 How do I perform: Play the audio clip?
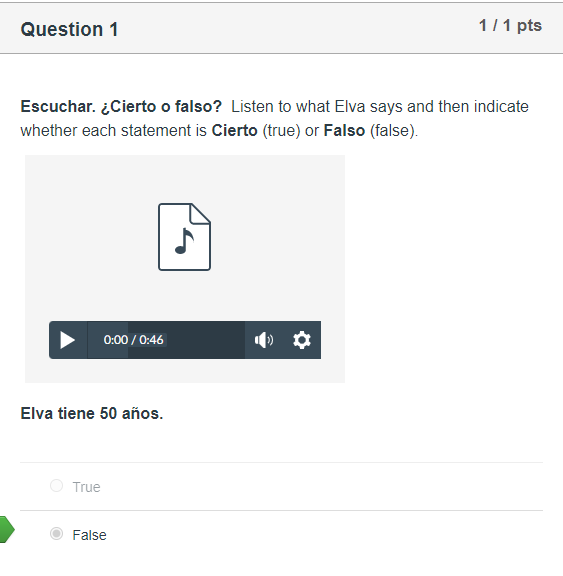pos(68,340)
